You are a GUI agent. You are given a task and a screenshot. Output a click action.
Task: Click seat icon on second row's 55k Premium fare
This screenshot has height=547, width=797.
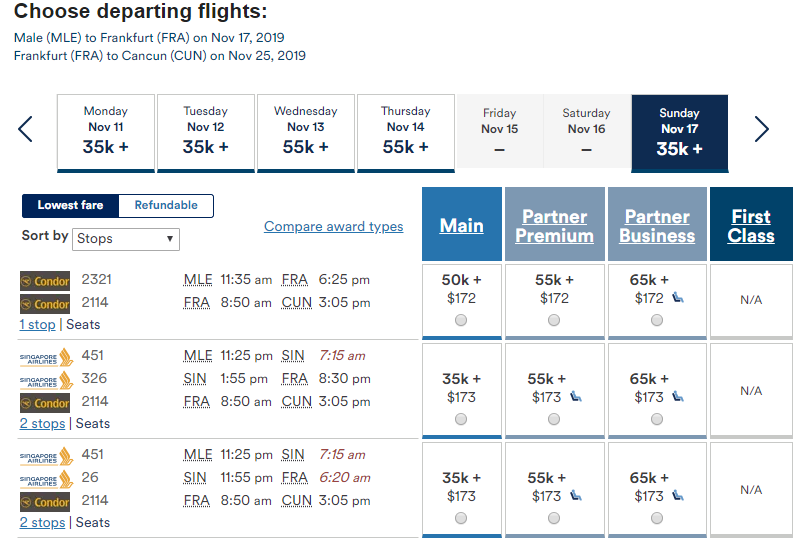[x=575, y=397]
